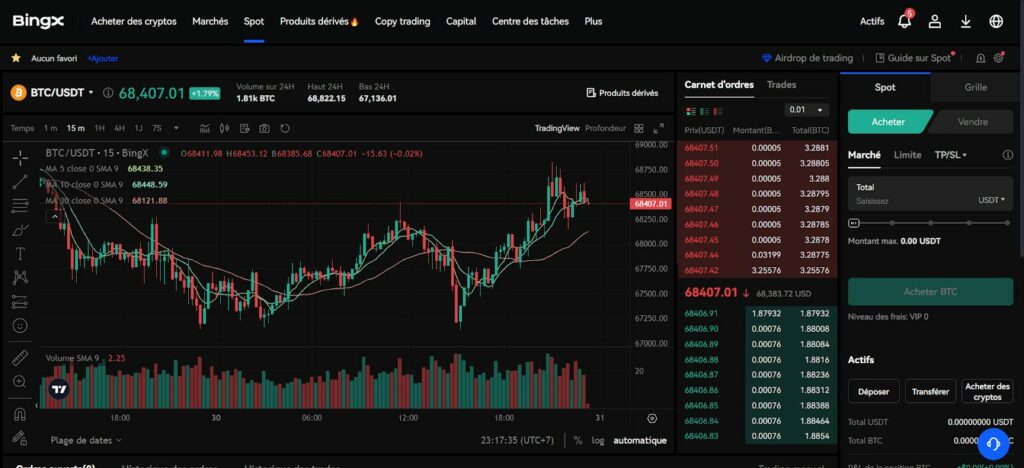
Task: Toggle the logarithmic scale (log)
Action: click(597, 440)
